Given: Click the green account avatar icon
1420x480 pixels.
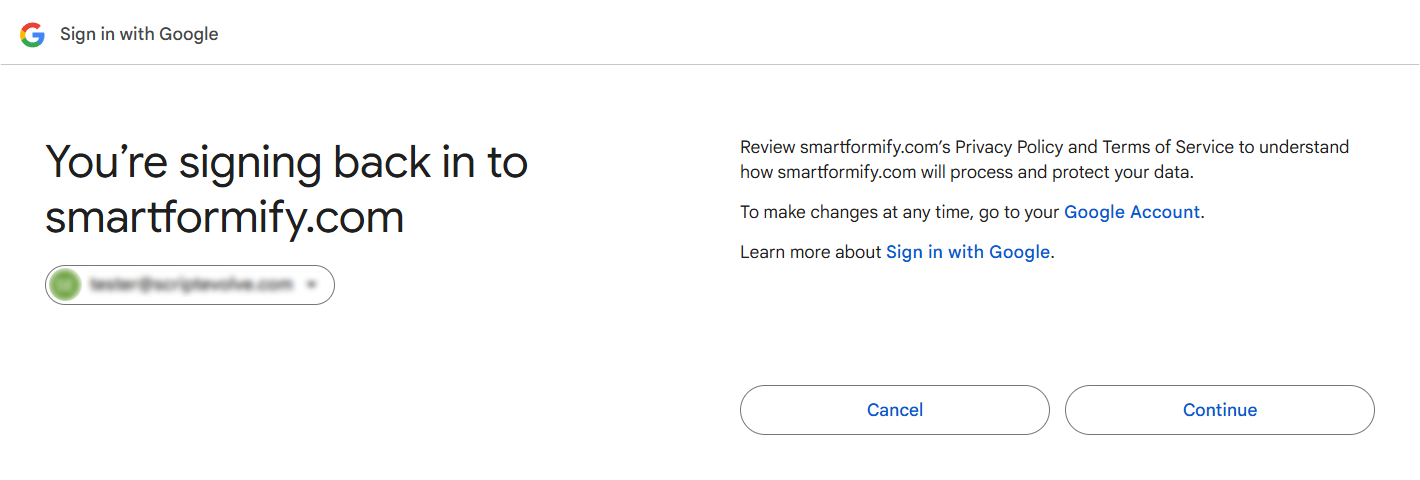Looking at the screenshot, I should [x=66, y=285].
